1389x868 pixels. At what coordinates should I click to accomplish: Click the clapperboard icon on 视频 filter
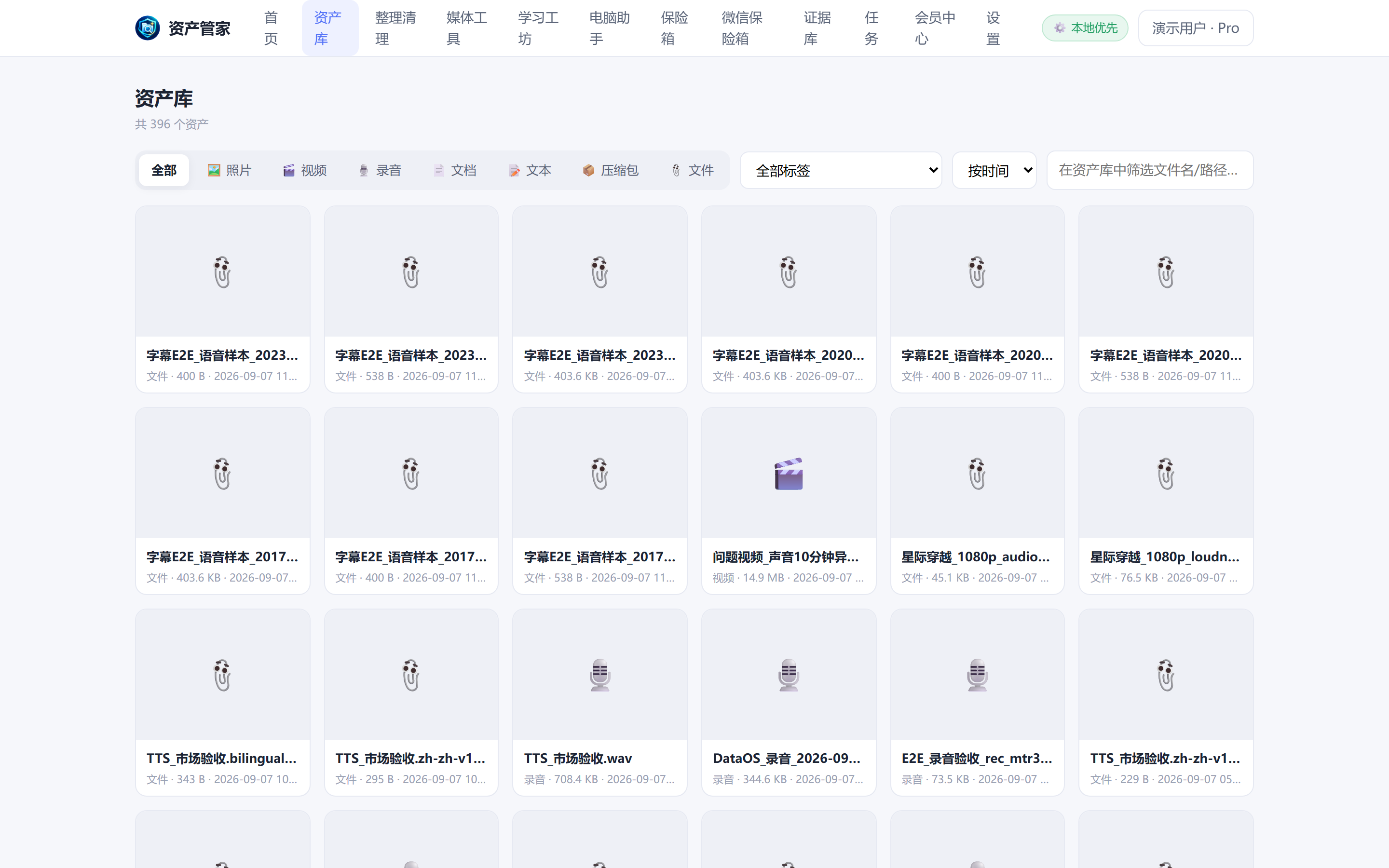point(289,171)
